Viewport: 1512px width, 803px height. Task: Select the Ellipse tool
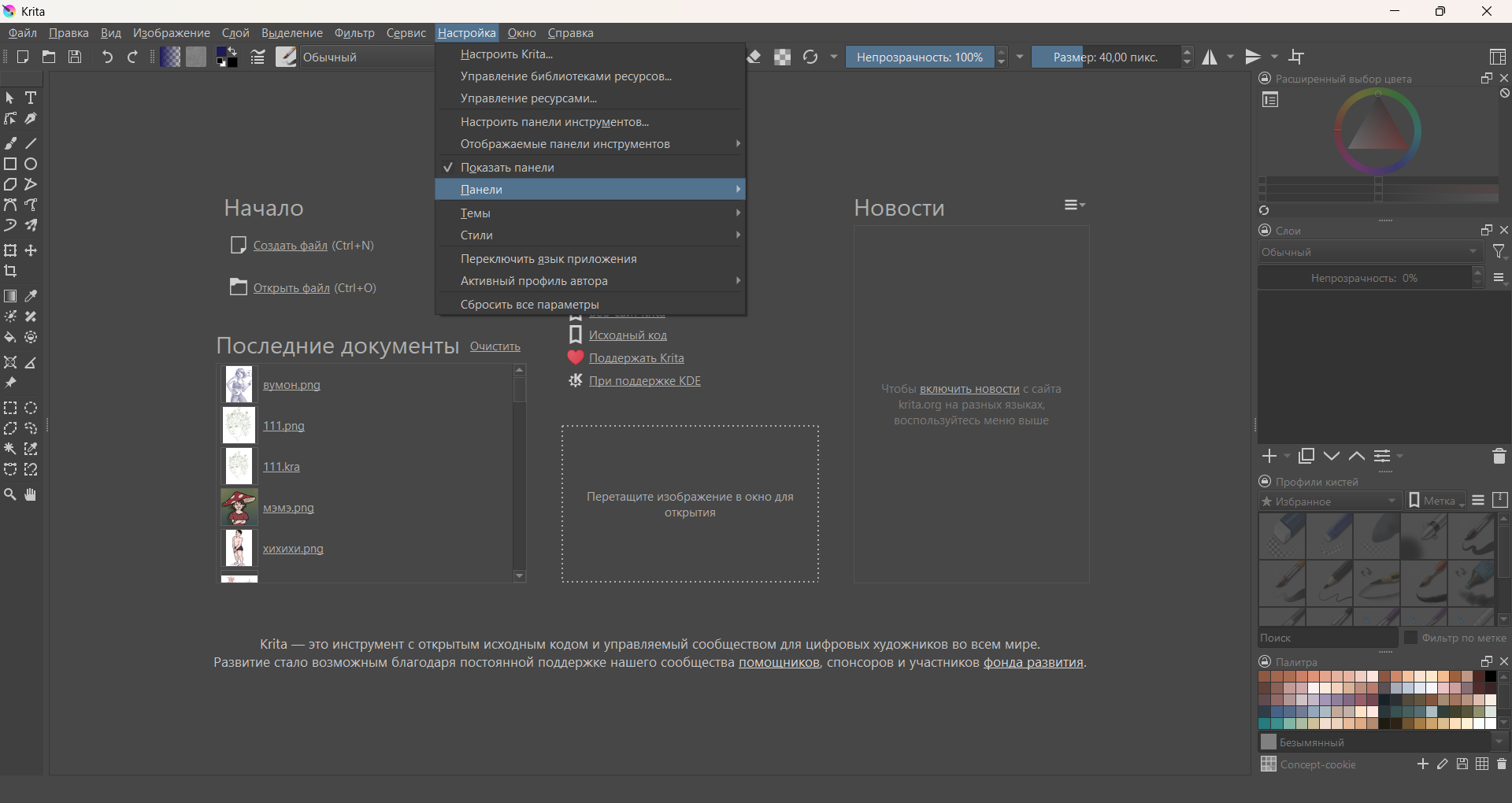pos(31,164)
